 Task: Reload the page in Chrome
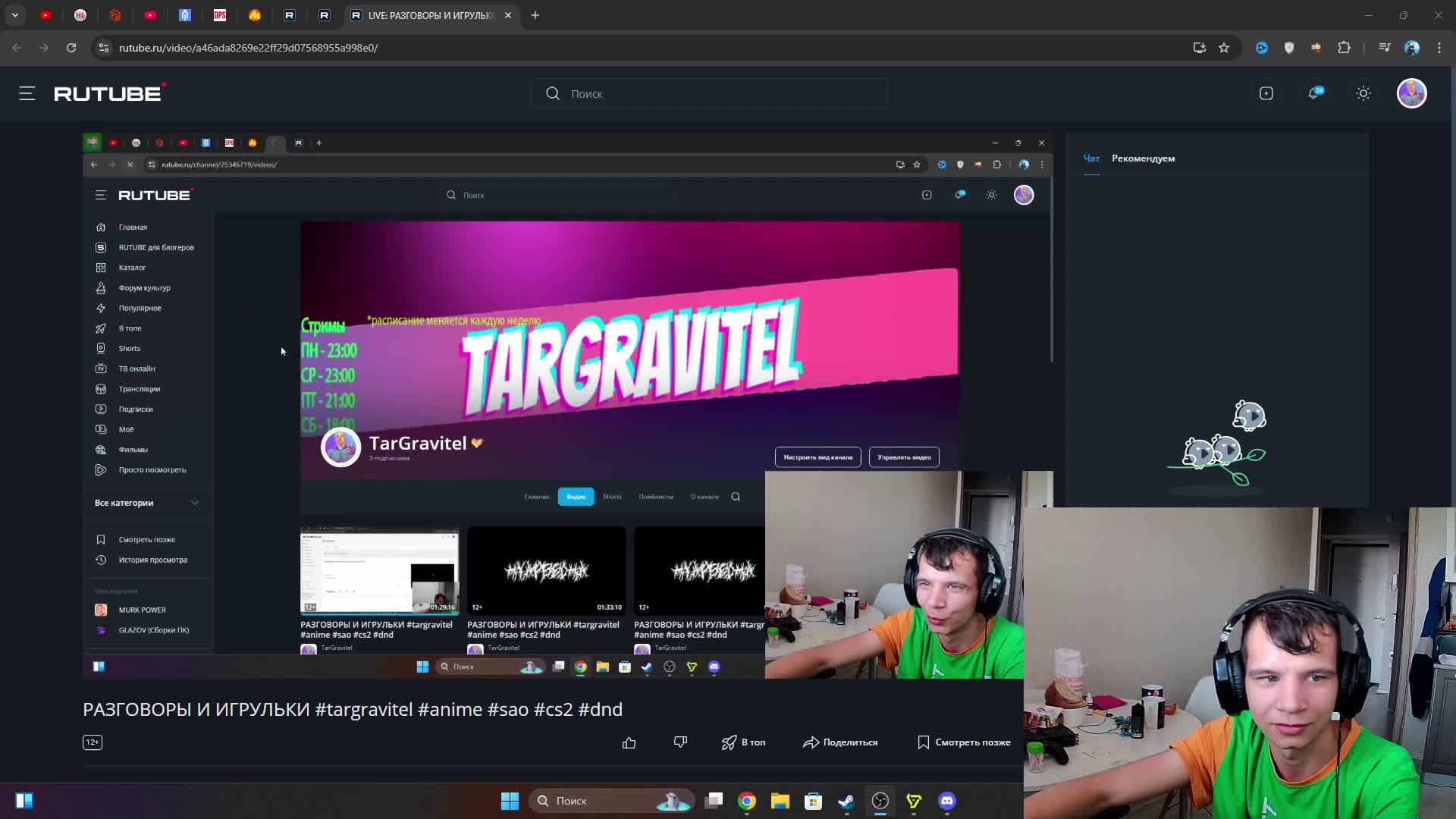coord(71,48)
